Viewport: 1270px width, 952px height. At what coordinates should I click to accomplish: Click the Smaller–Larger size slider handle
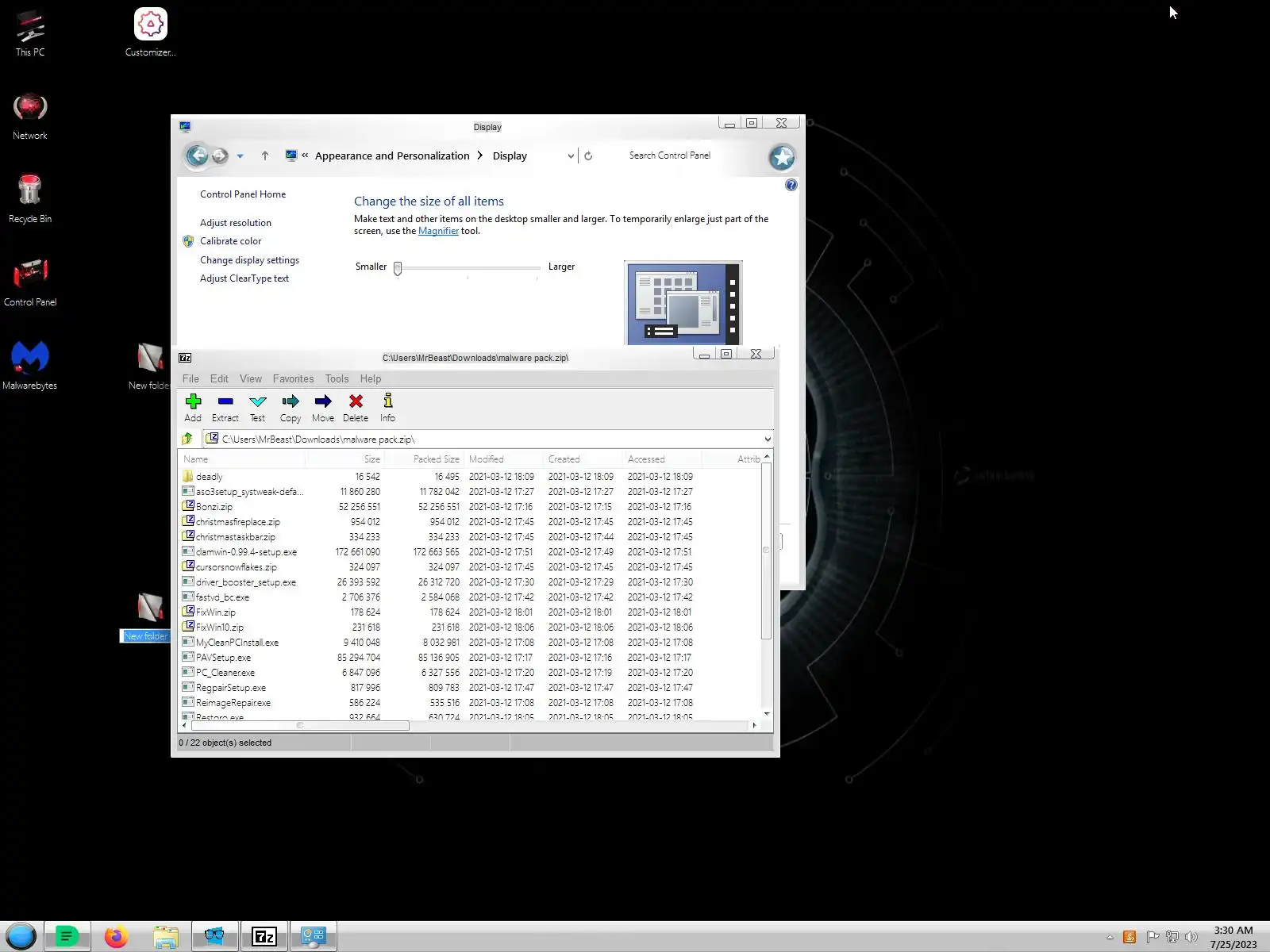(398, 268)
